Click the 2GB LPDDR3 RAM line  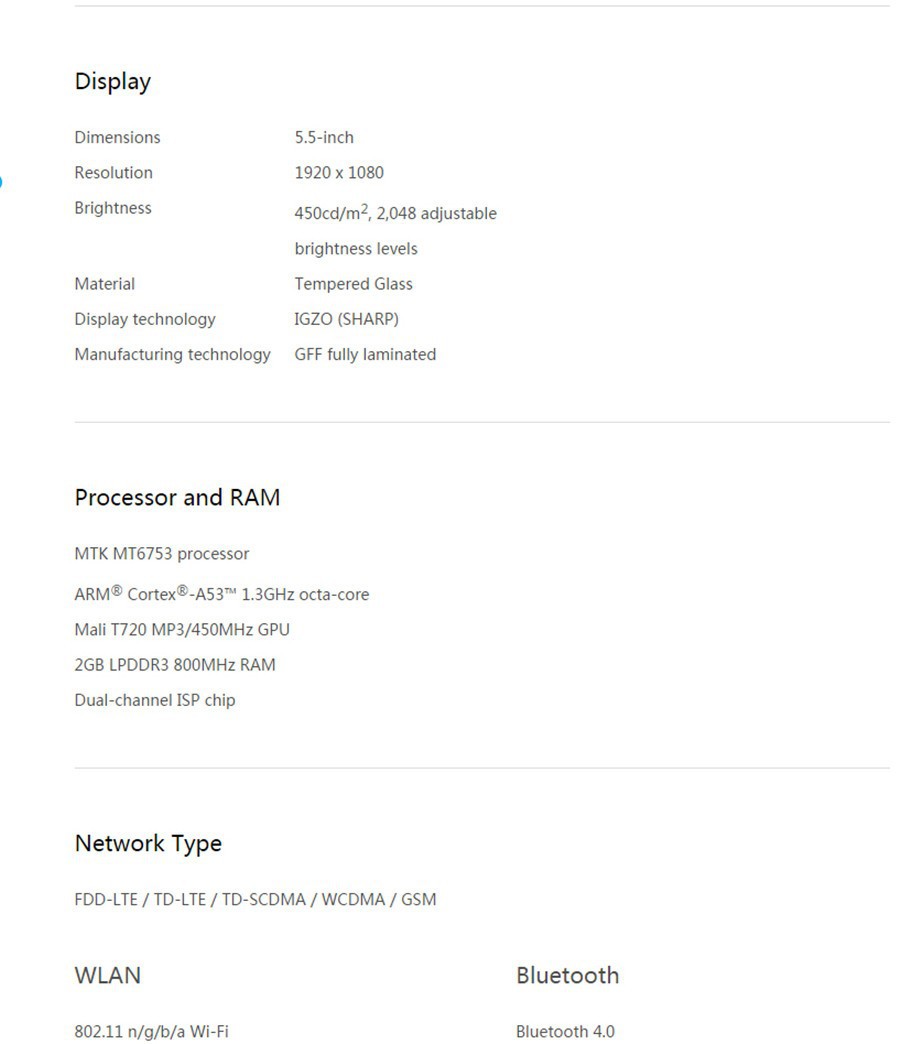[x=175, y=665]
